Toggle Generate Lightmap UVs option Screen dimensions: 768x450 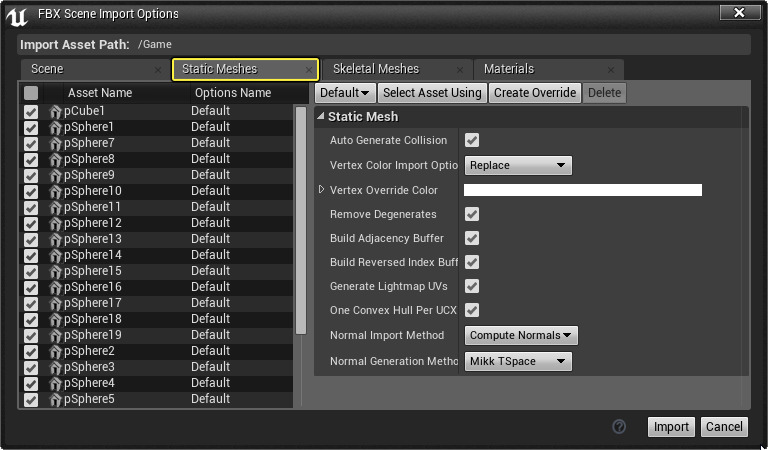pyautogui.click(x=472, y=286)
